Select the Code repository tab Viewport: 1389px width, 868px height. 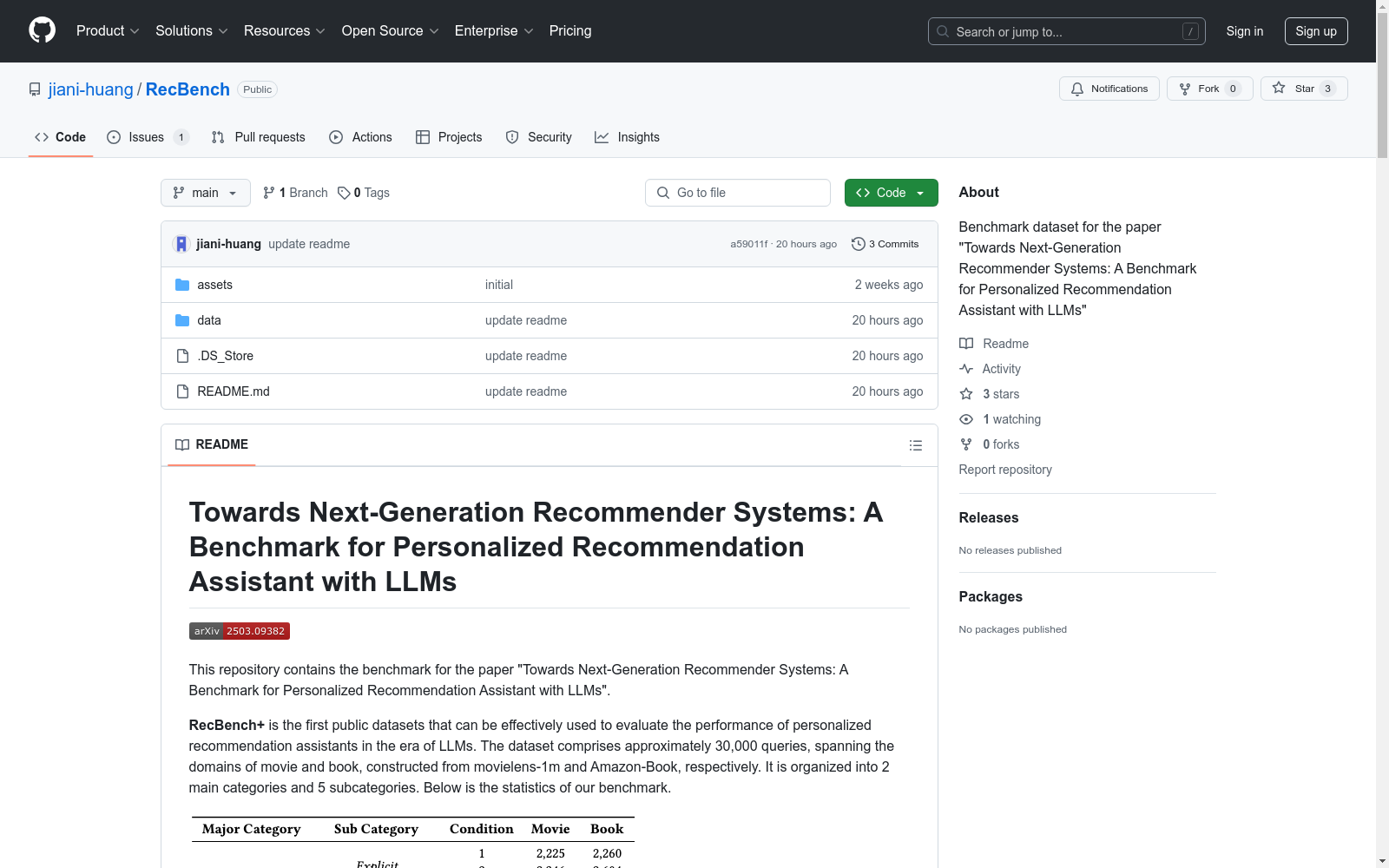click(x=61, y=137)
